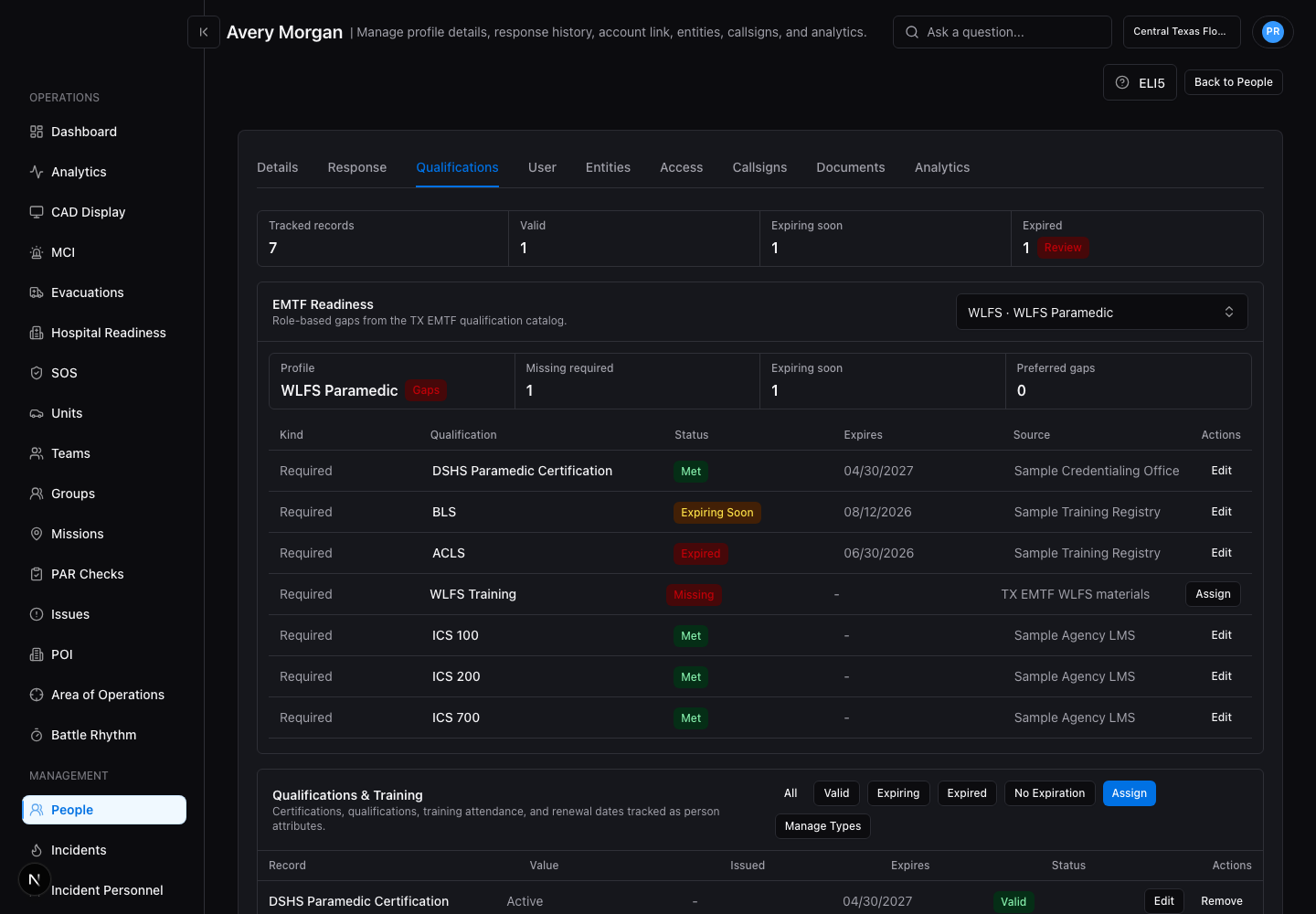The width and height of the screenshot is (1316, 914).
Task: Open Dashboard icon in the sidebar
Action: (37, 132)
